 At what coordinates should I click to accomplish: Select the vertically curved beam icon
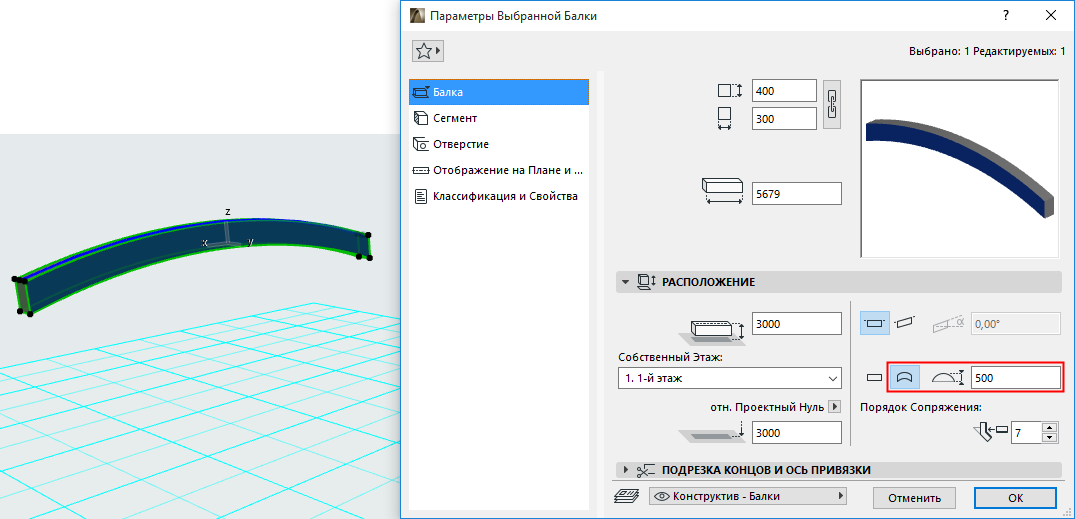coord(904,377)
